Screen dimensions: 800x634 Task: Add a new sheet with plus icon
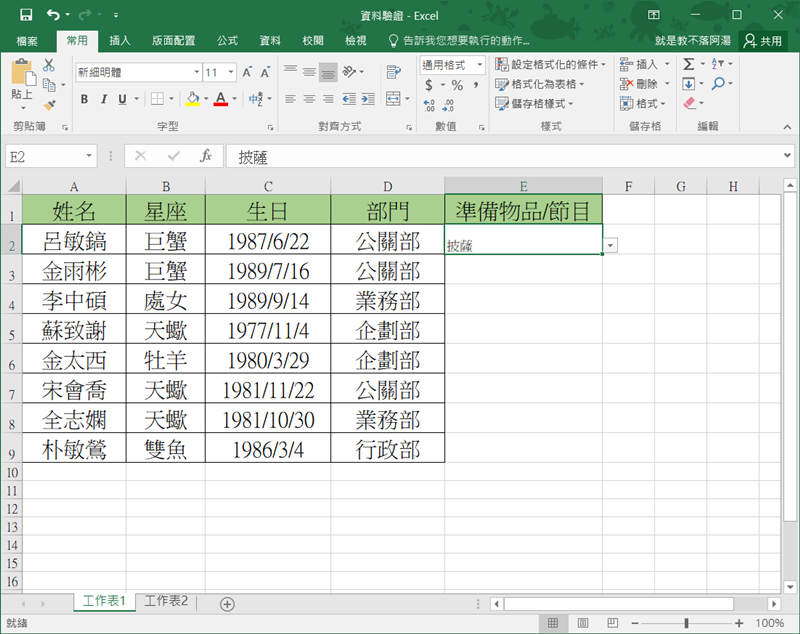pyautogui.click(x=227, y=603)
